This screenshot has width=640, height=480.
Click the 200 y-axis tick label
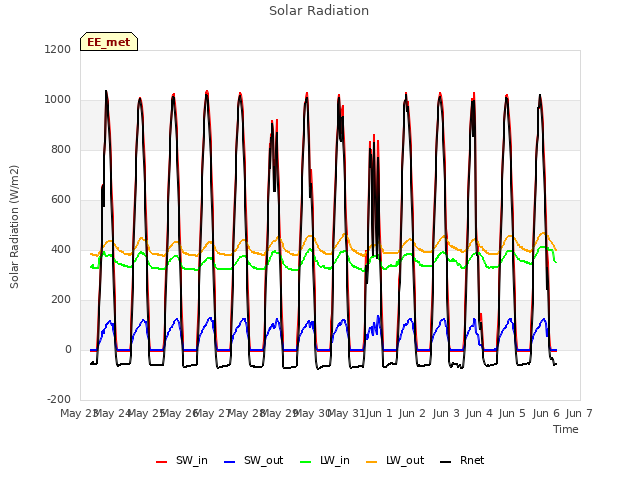pos(61,300)
